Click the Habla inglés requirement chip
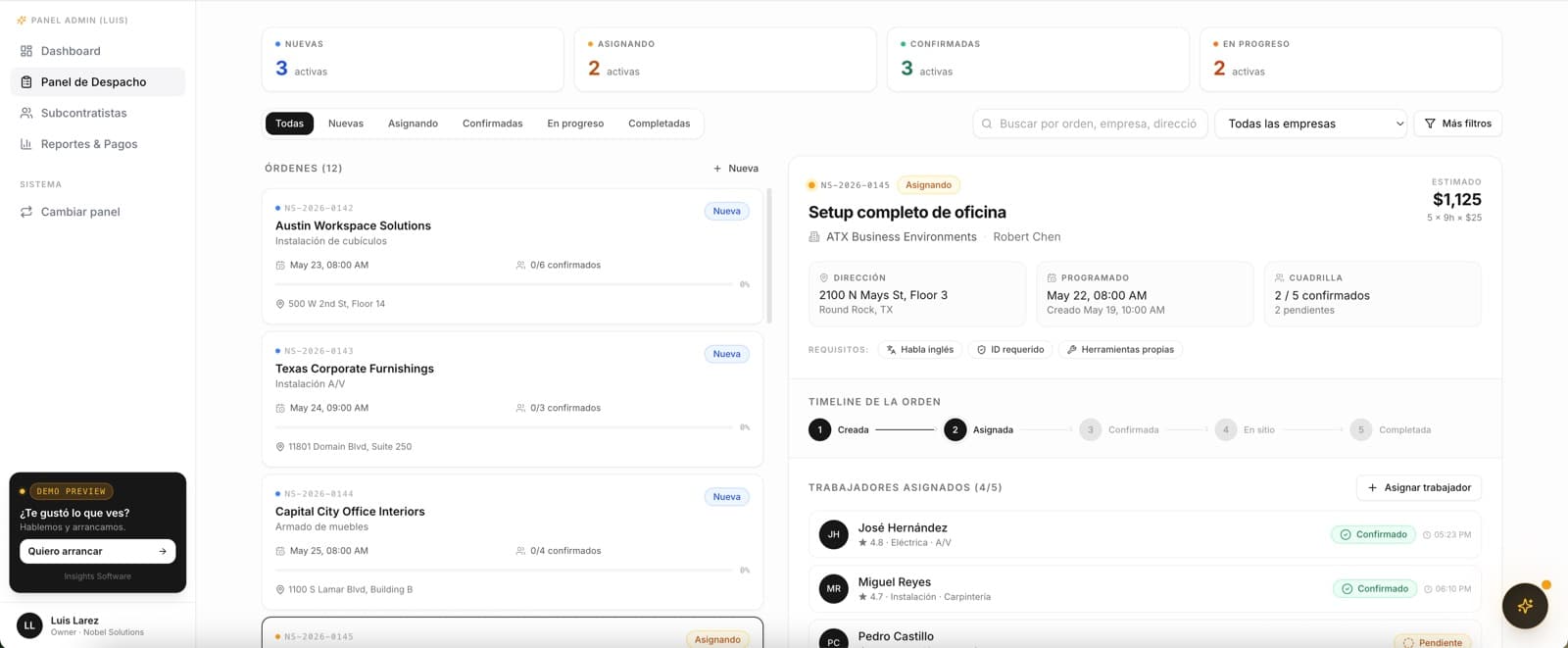The image size is (1568, 648). (x=919, y=349)
